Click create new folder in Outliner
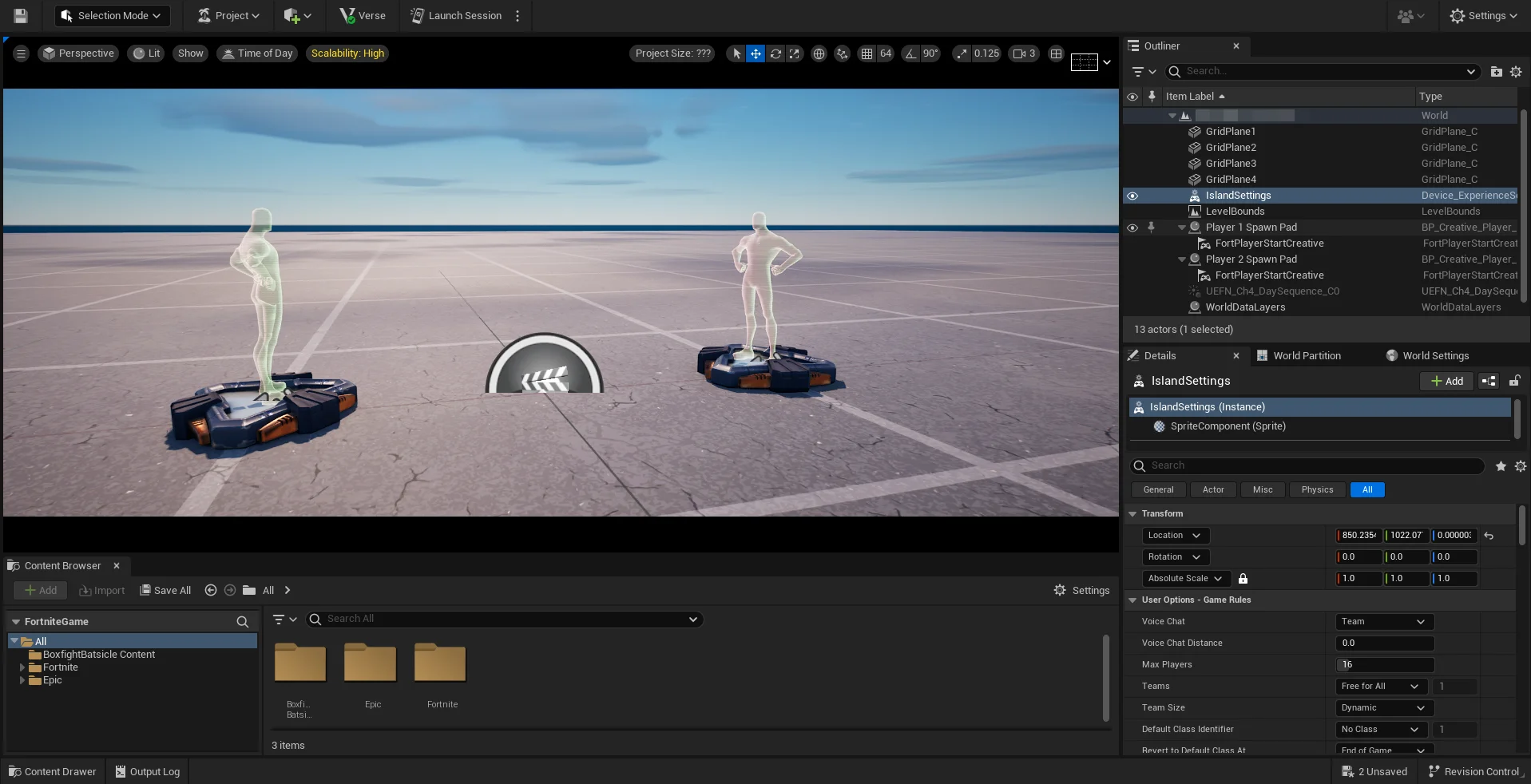The width and height of the screenshot is (1531, 784). click(1497, 71)
